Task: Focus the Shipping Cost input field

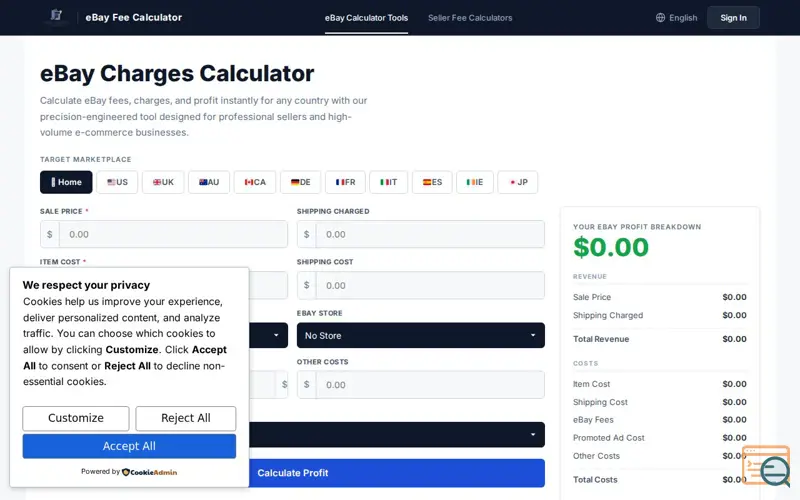Action: coord(420,285)
